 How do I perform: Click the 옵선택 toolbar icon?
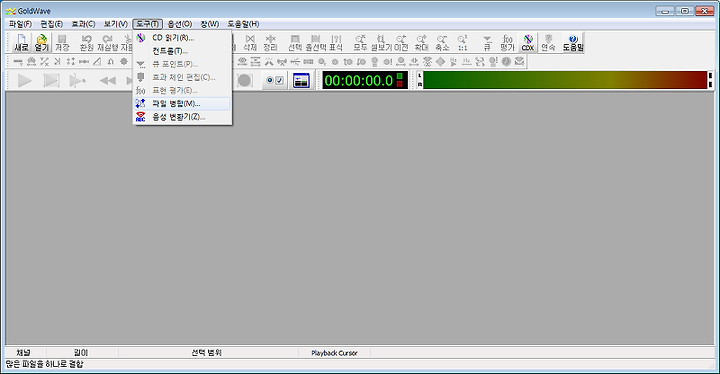click(x=315, y=42)
